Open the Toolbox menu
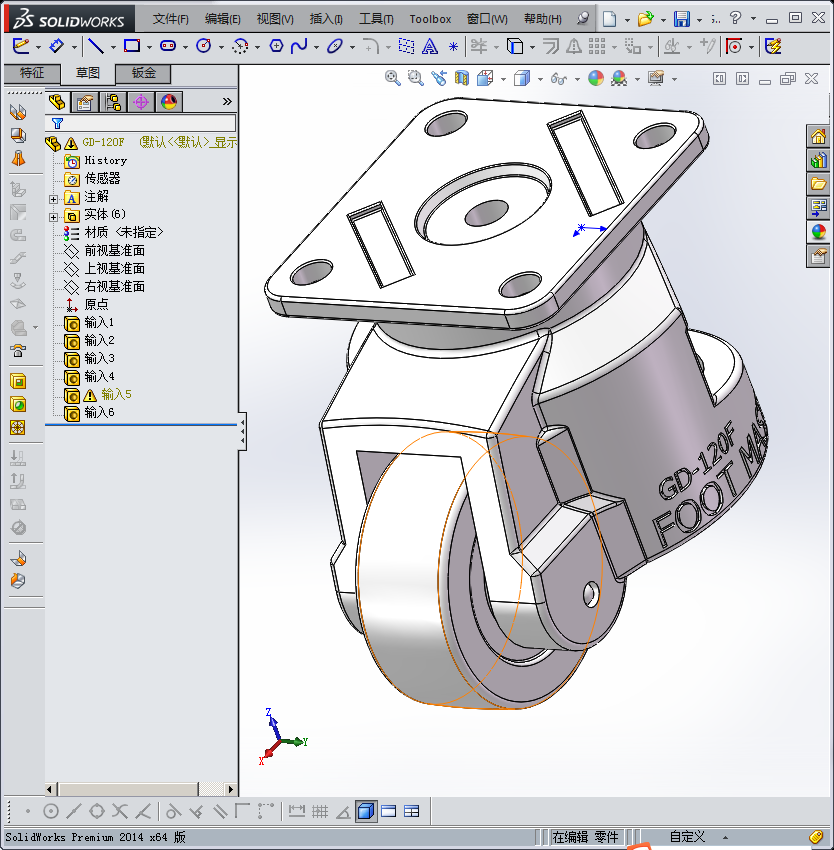Image resolution: width=834 pixels, height=850 pixels. pos(430,19)
